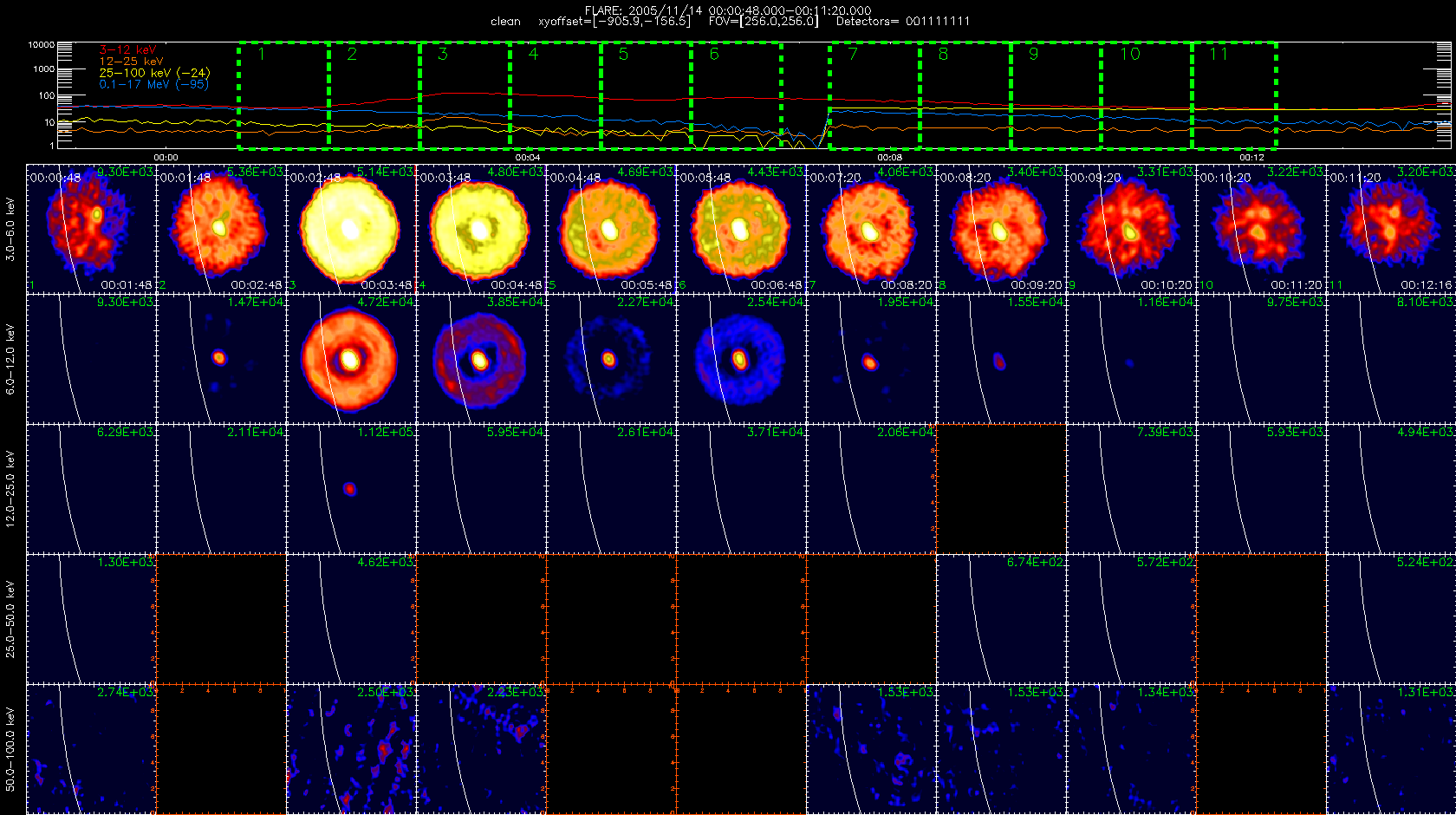Select interval box 1 in the lightcurve
The image size is (1456, 815).
click(x=283, y=94)
